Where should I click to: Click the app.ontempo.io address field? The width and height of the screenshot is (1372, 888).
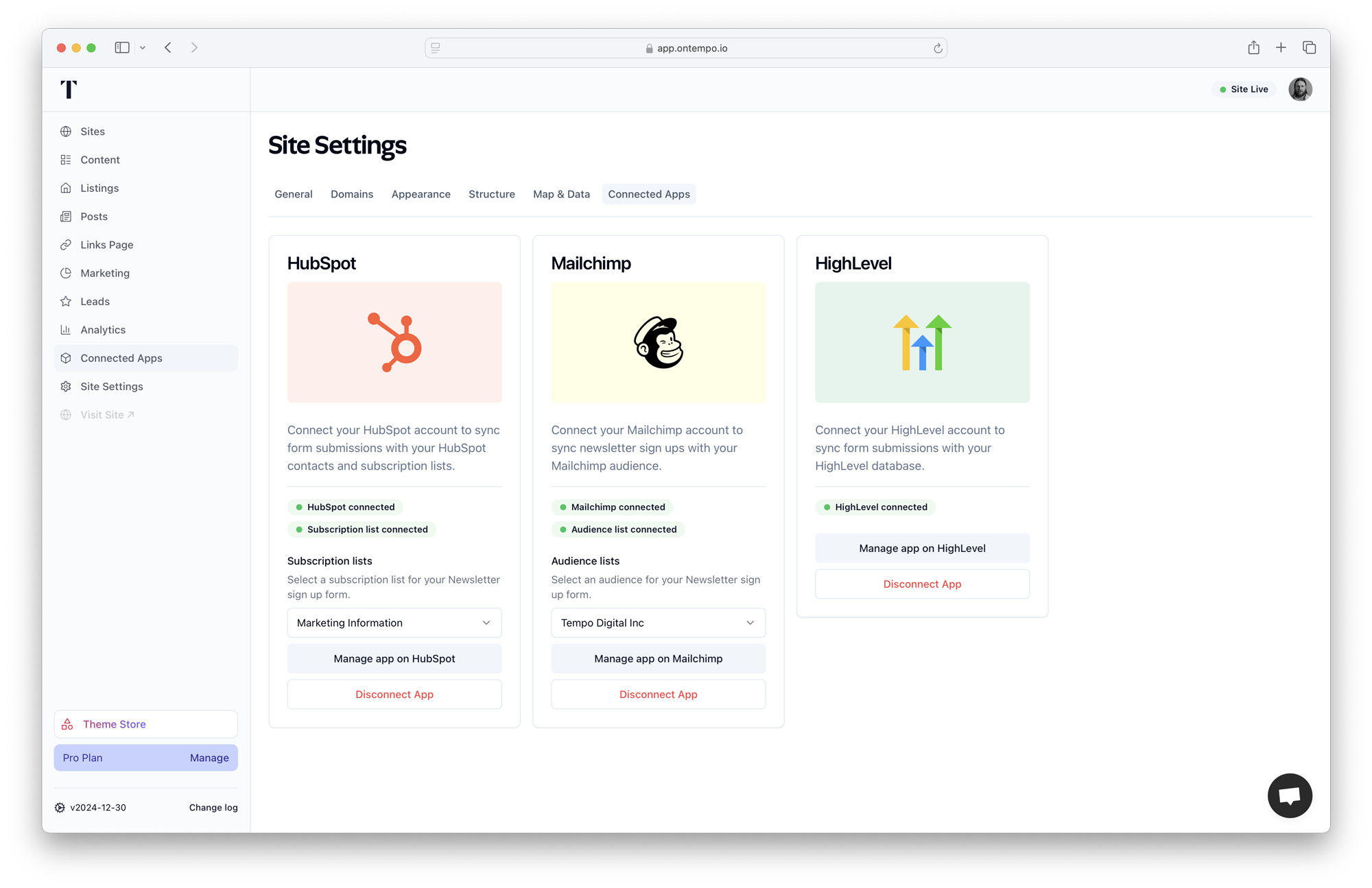click(x=686, y=48)
